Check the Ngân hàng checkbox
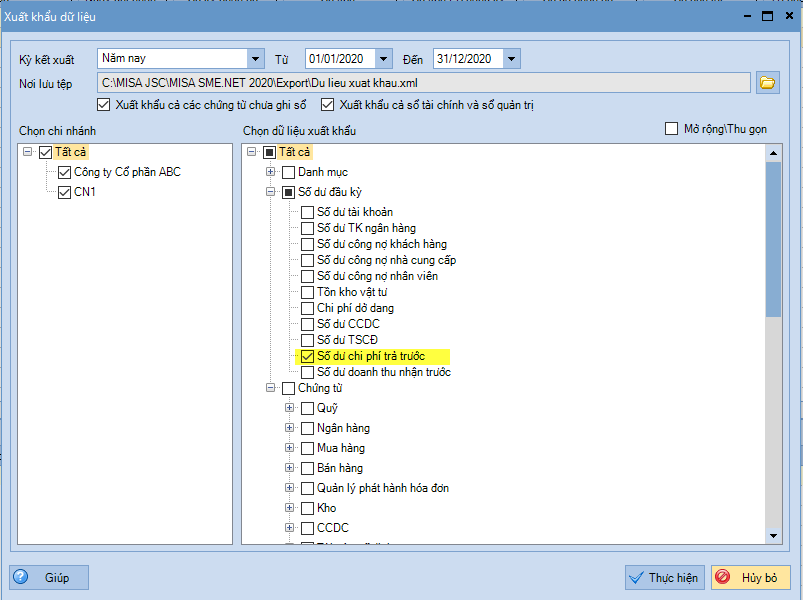This screenshot has width=803, height=600. coord(307,428)
